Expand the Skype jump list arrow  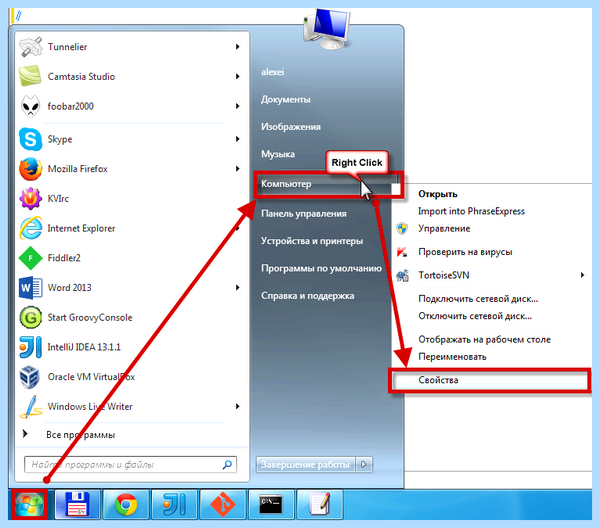[x=238, y=139]
